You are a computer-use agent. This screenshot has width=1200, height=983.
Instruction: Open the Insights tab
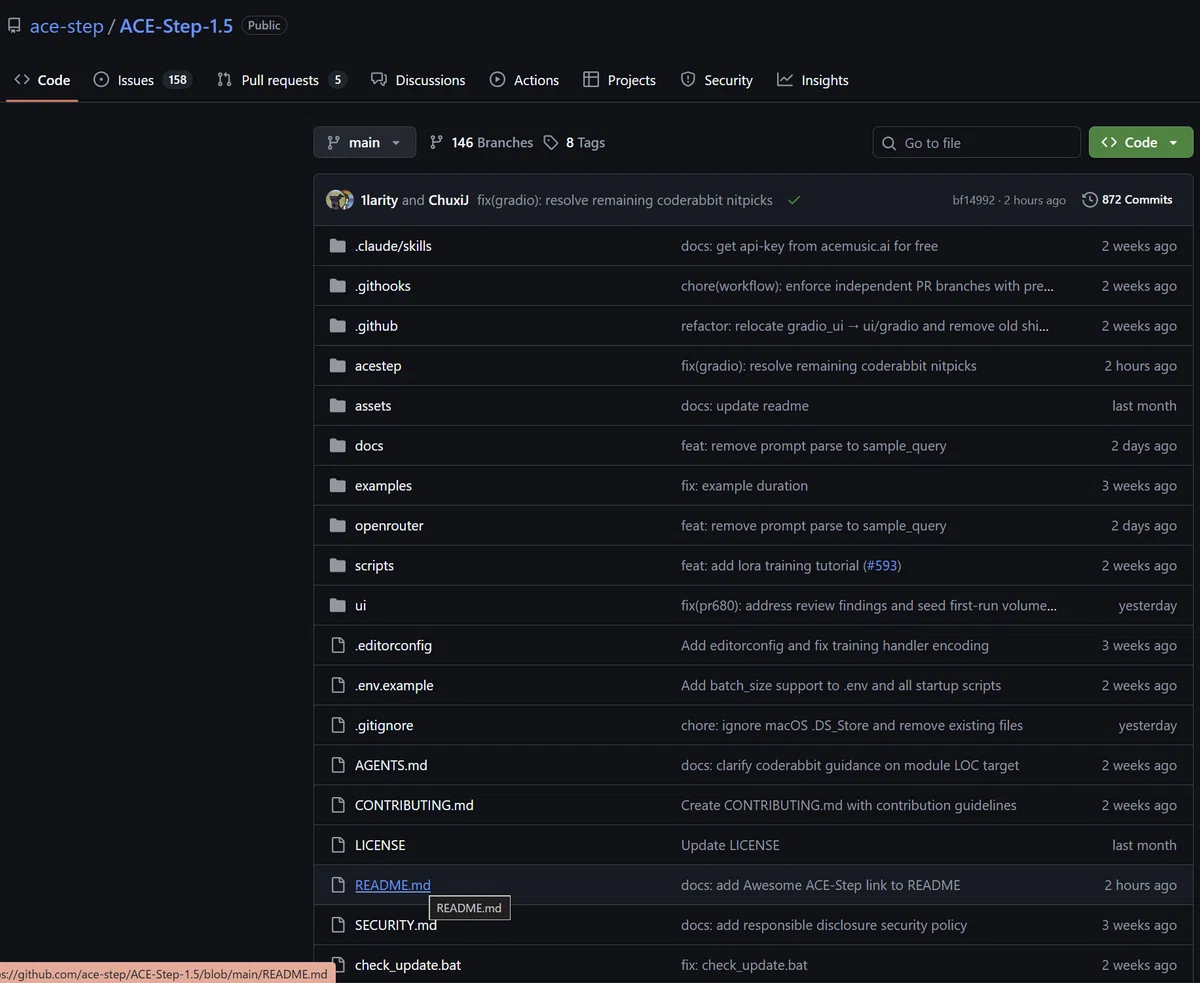click(x=813, y=80)
